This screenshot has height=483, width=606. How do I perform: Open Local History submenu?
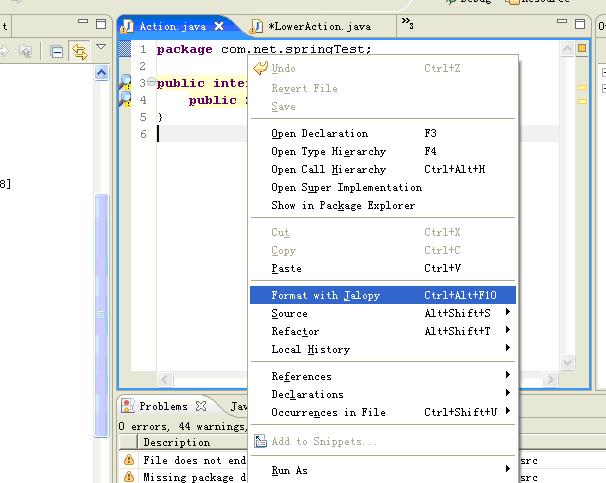[383, 349]
